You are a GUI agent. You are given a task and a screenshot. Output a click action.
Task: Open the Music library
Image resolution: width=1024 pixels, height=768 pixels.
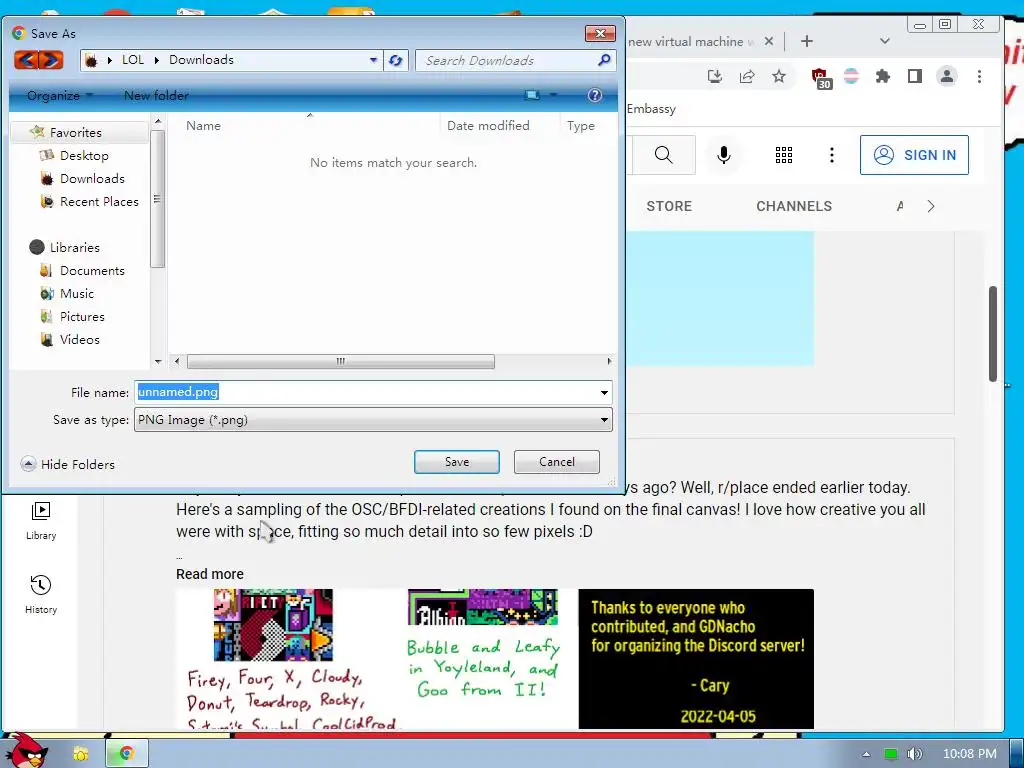pos(76,293)
